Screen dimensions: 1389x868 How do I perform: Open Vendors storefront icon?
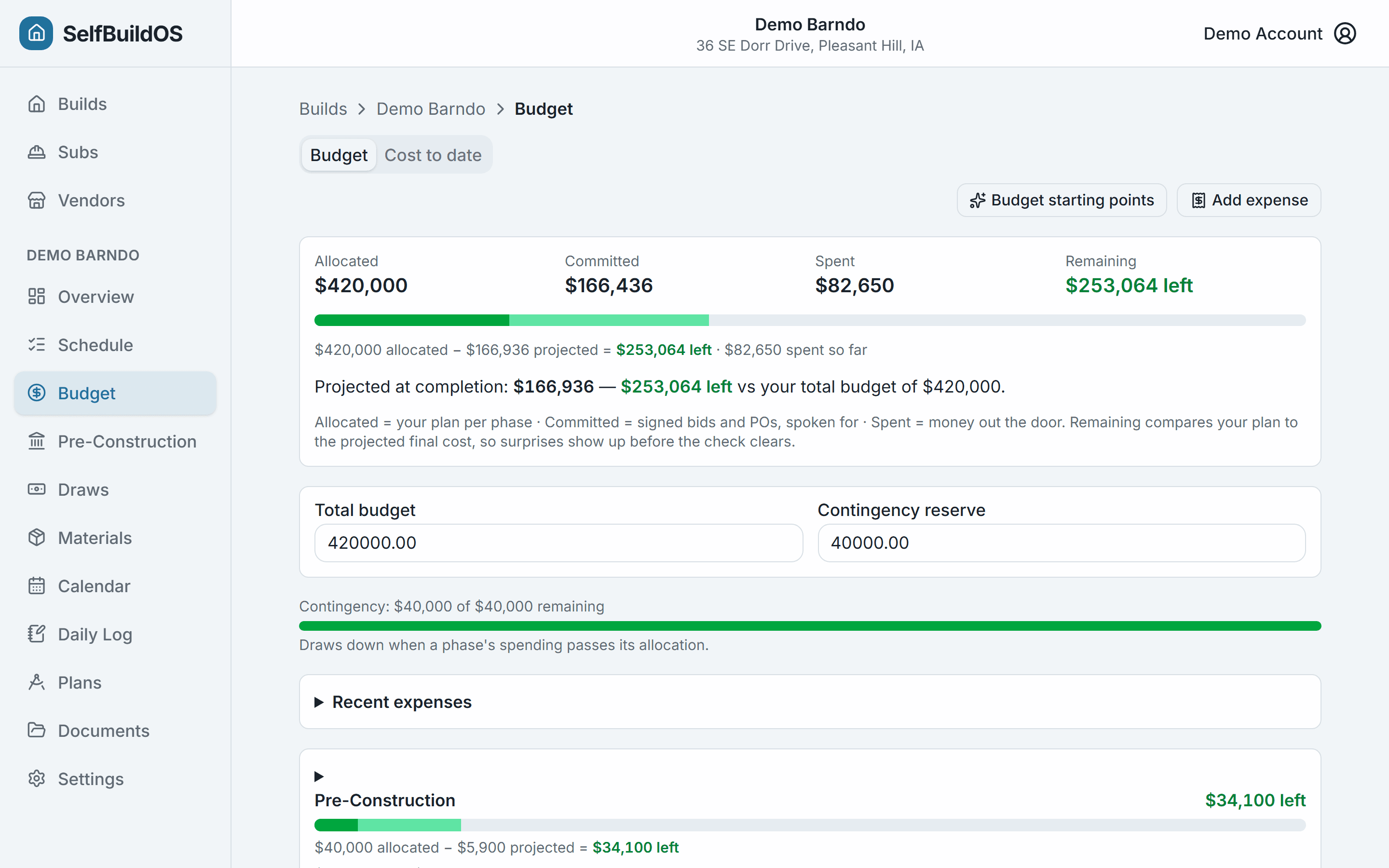coord(37,200)
